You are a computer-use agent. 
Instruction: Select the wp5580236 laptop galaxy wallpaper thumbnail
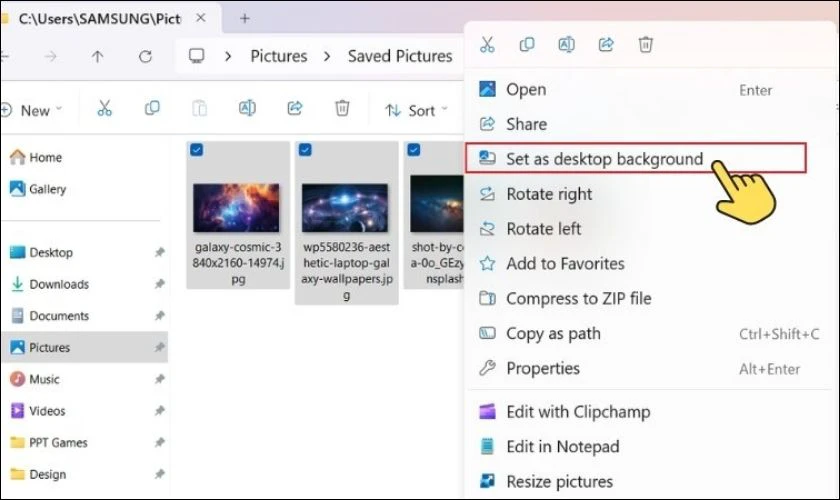[x=345, y=207]
